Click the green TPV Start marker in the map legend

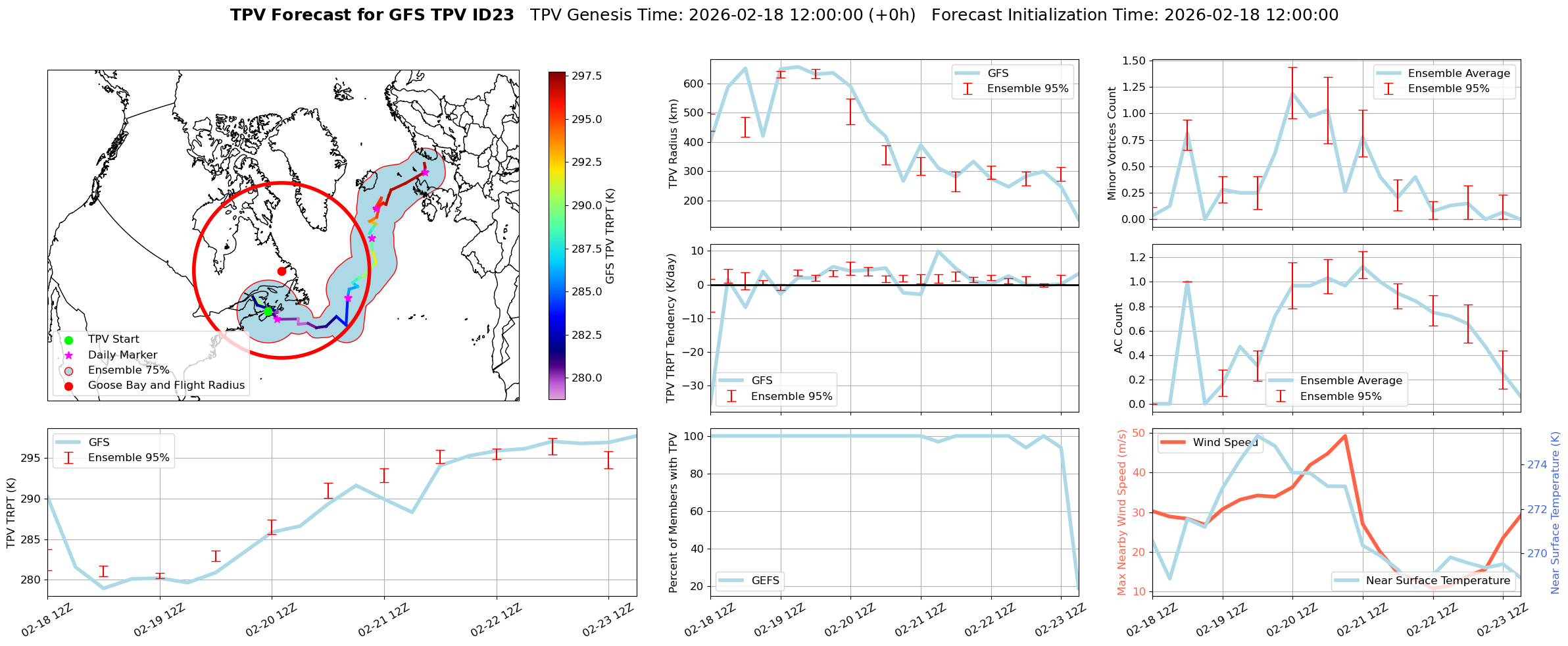(68, 339)
